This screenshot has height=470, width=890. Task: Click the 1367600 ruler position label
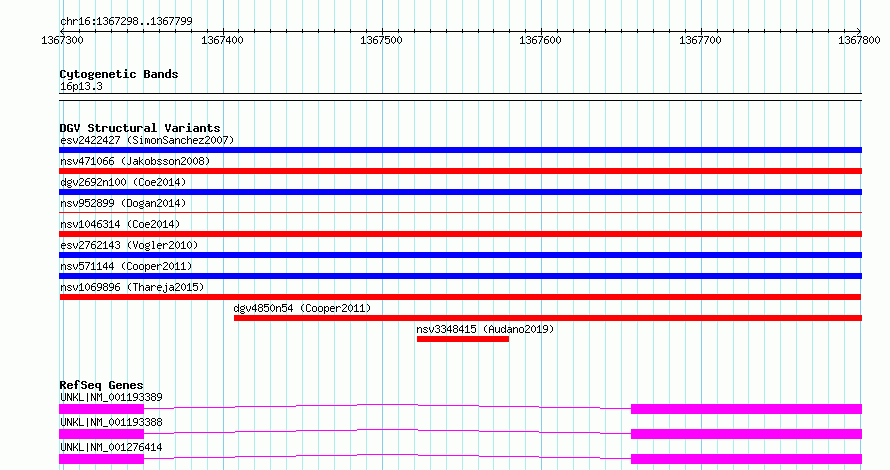540,40
